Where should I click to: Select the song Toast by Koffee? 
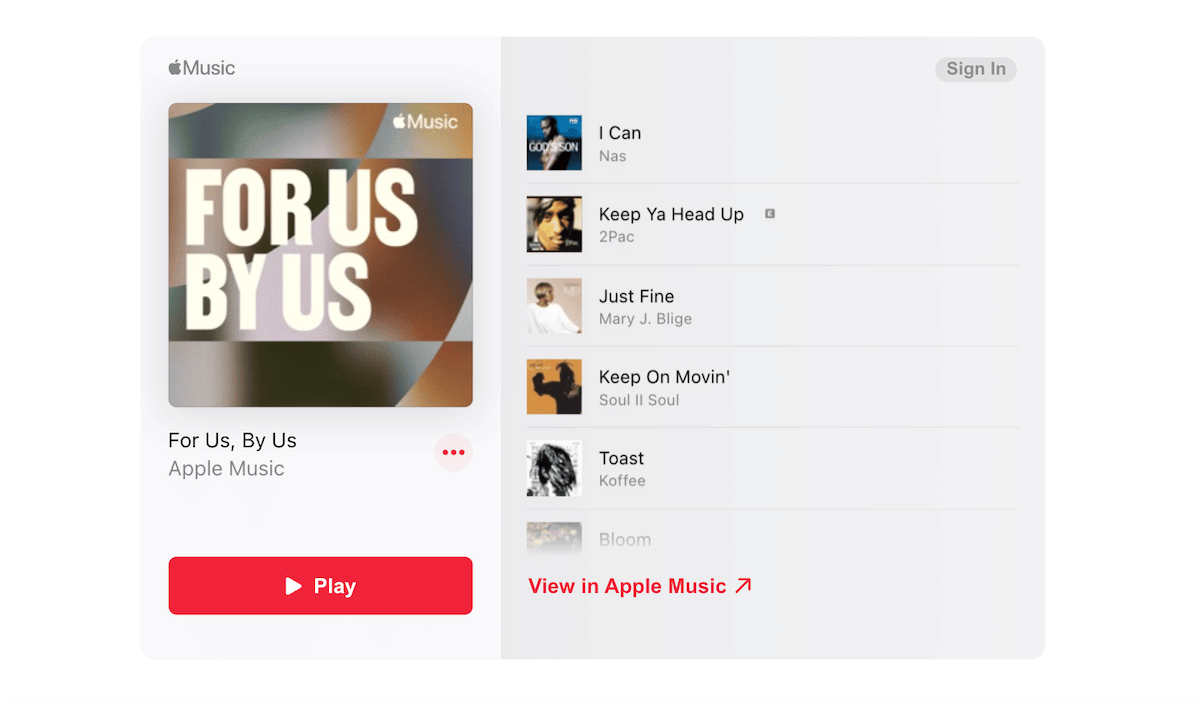click(773, 469)
